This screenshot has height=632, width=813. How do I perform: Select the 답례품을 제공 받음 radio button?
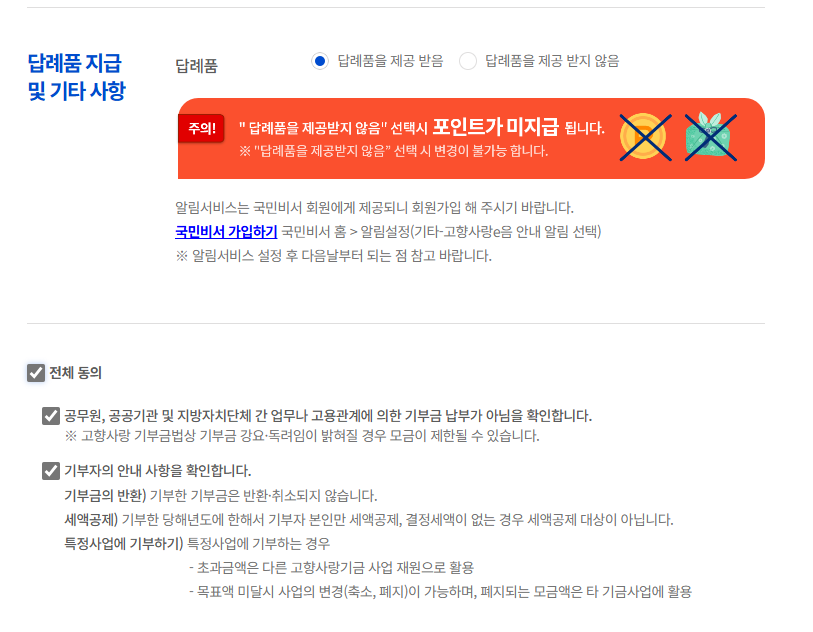coord(320,61)
